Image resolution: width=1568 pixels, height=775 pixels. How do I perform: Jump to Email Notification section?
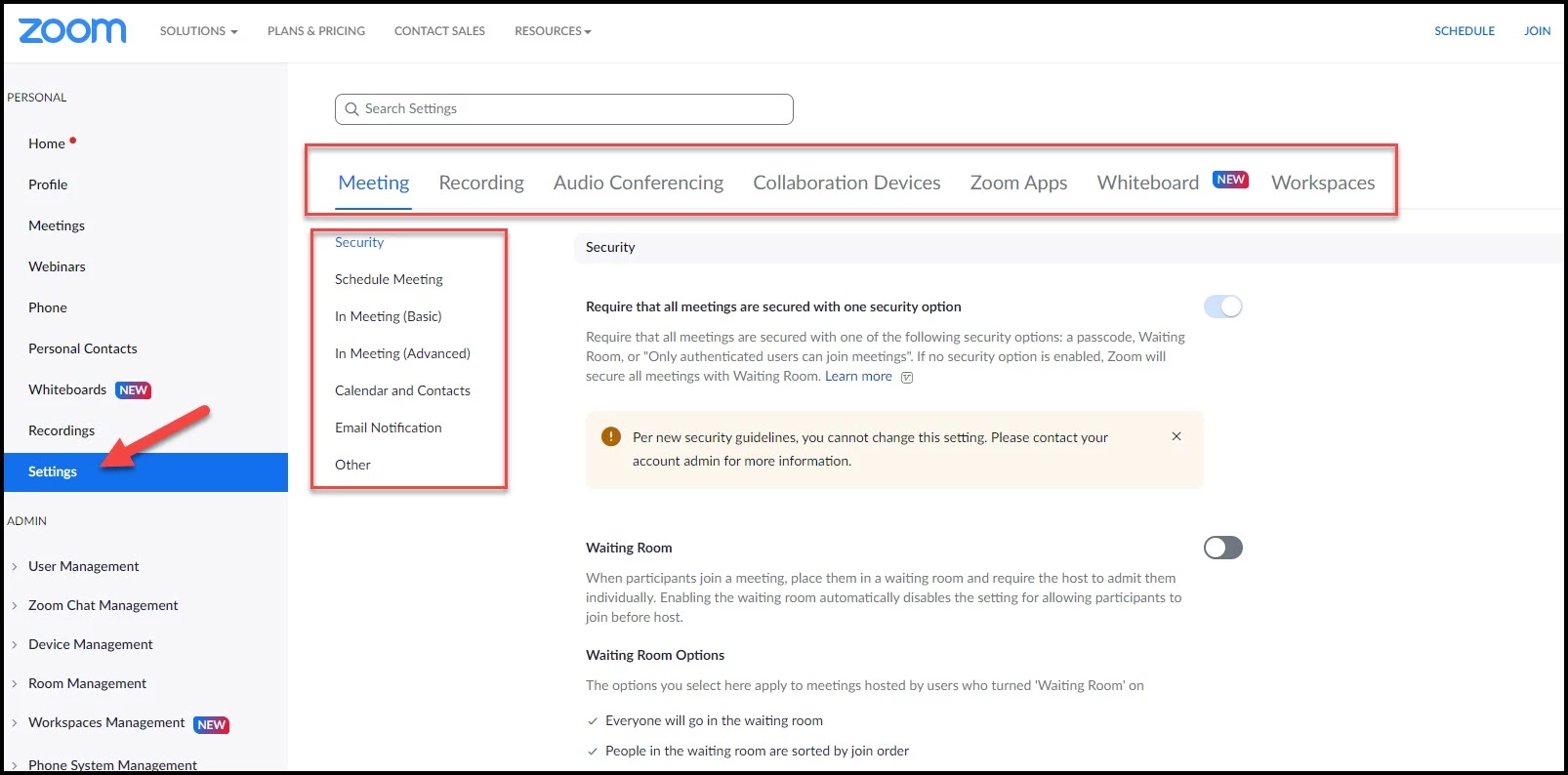(x=388, y=428)
